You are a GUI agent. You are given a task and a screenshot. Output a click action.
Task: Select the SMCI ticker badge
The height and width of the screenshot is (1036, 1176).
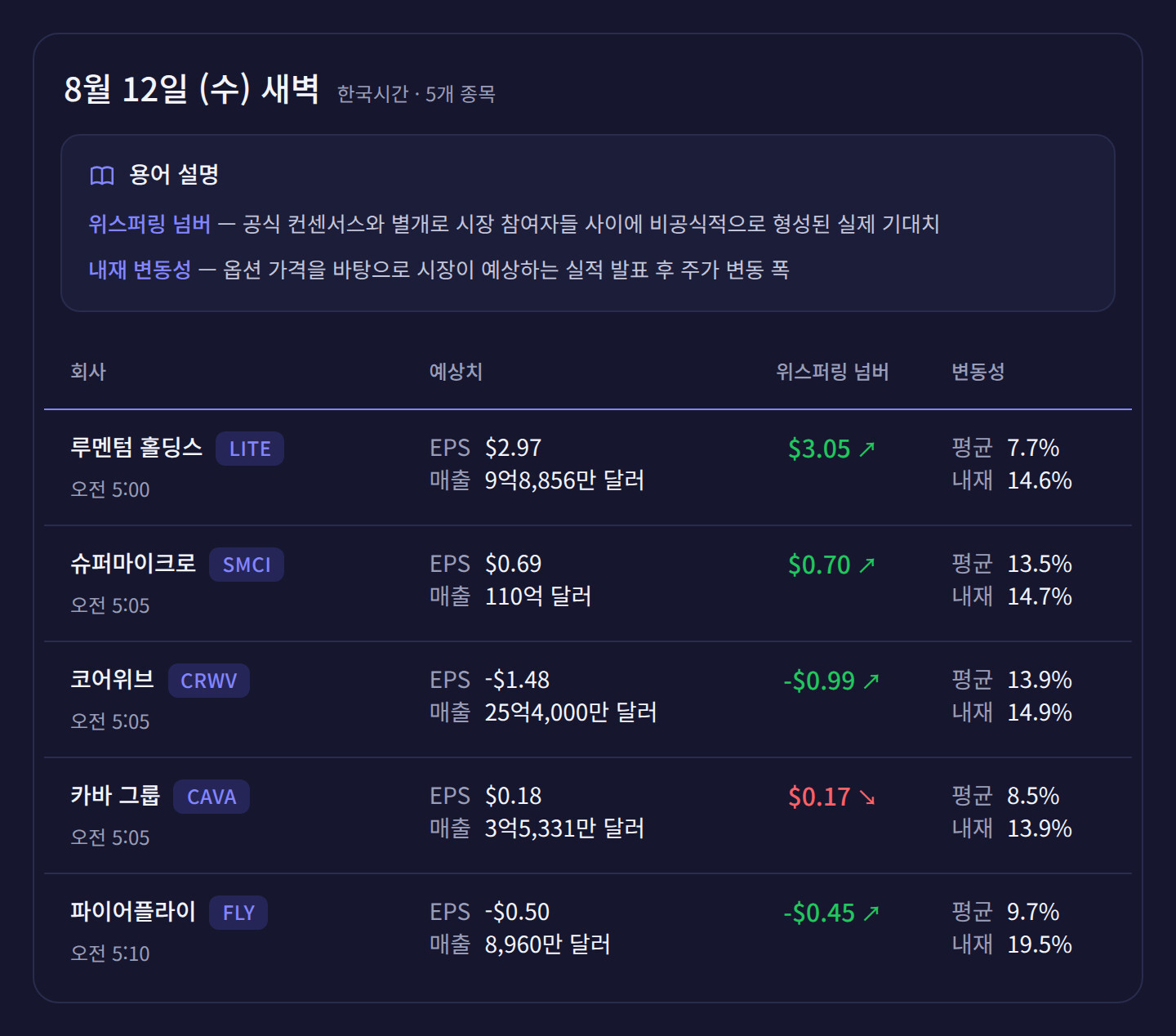pyautogui.click(x=247, y=565)
